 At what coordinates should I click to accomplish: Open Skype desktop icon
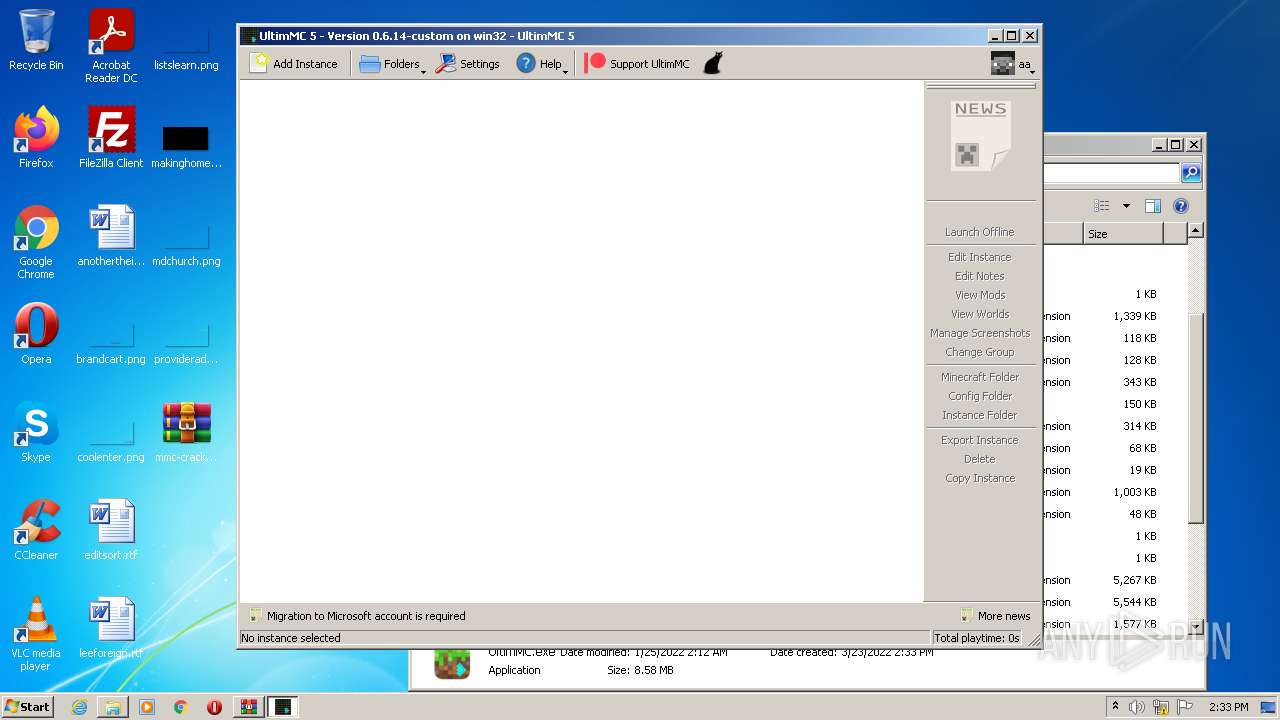[36, 432]
